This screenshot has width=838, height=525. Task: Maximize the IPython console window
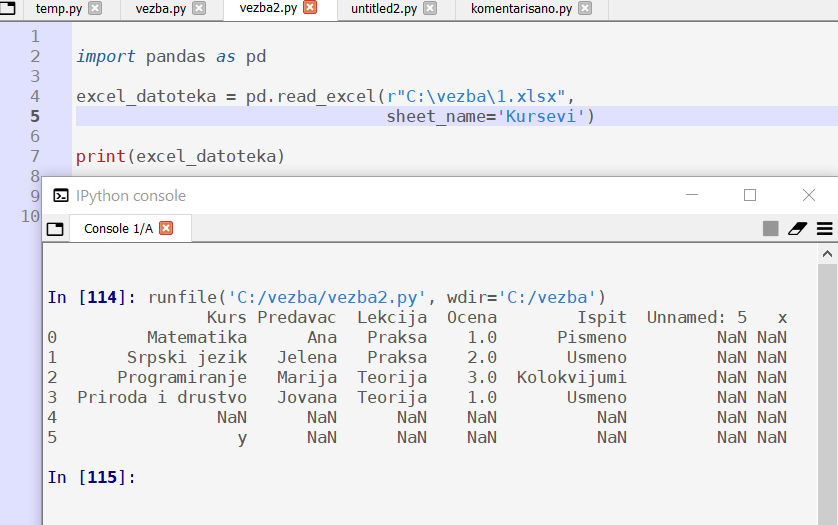(750, 195)
